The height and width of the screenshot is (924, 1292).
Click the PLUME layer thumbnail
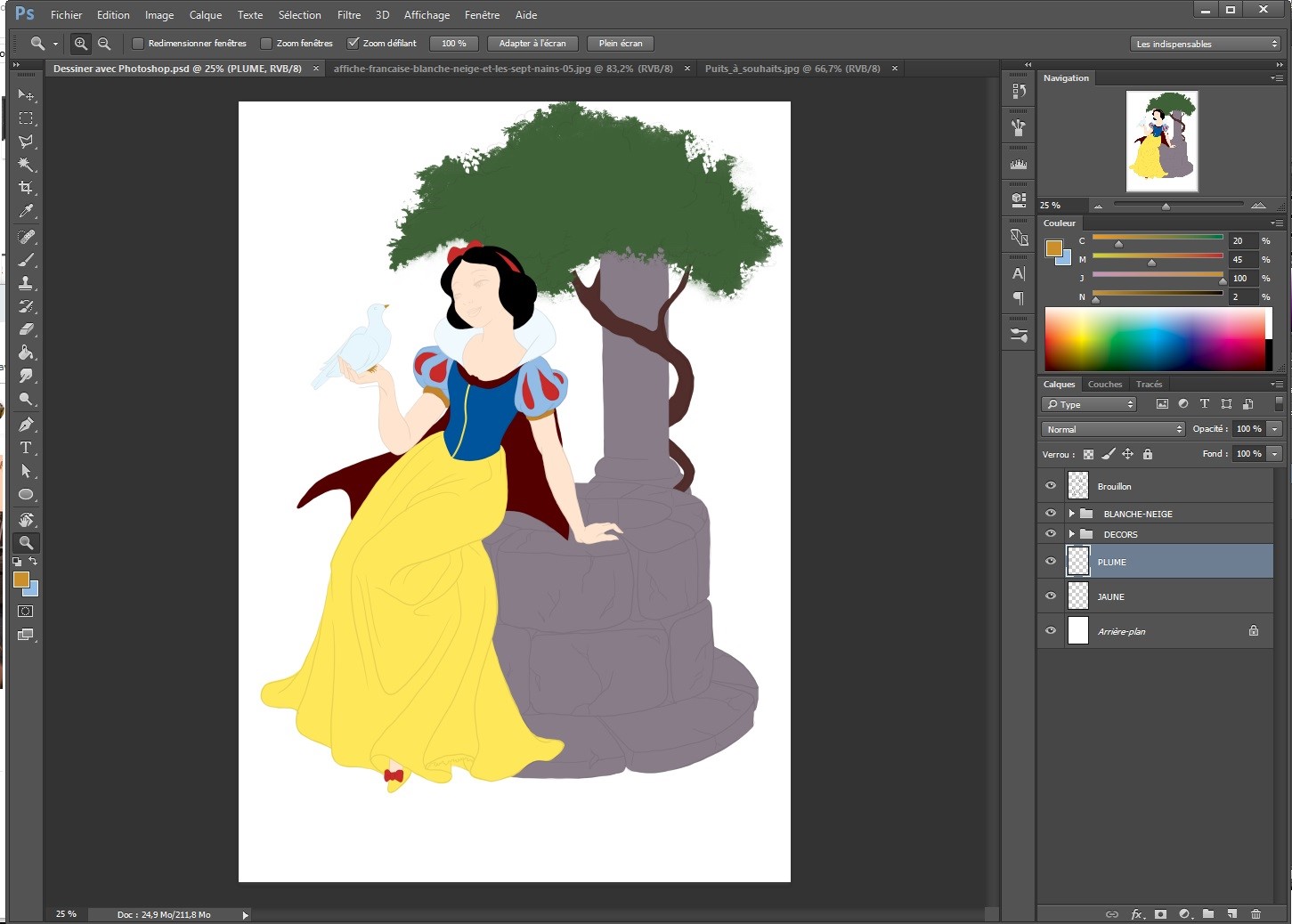pyautogui.click(x=1077, y=561)
